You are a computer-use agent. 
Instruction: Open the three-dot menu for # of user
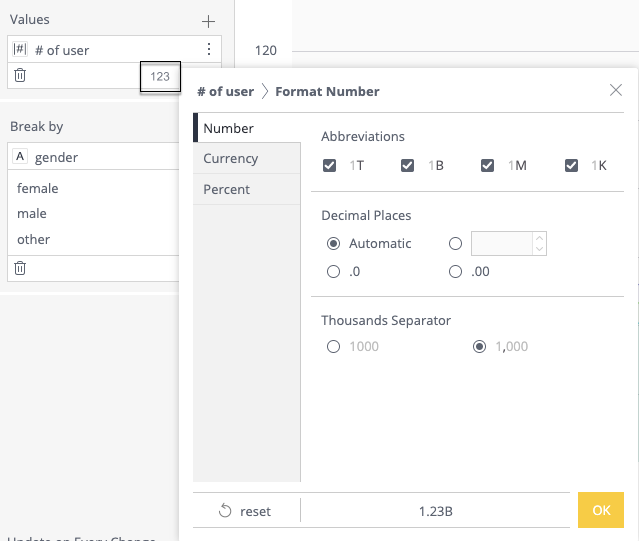(208, 49)
